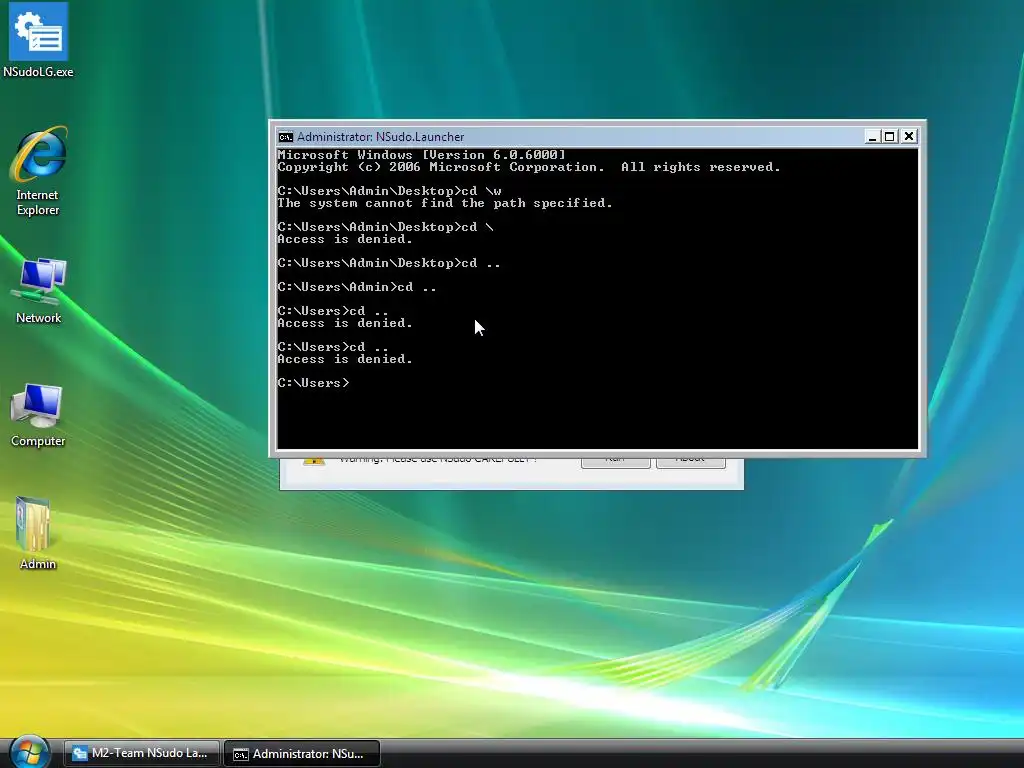The height and width of the screenshot is (768, 1024).
Task: Close the Administrator: NSudo.Launcher console window
Action: (x=908, y=136)
